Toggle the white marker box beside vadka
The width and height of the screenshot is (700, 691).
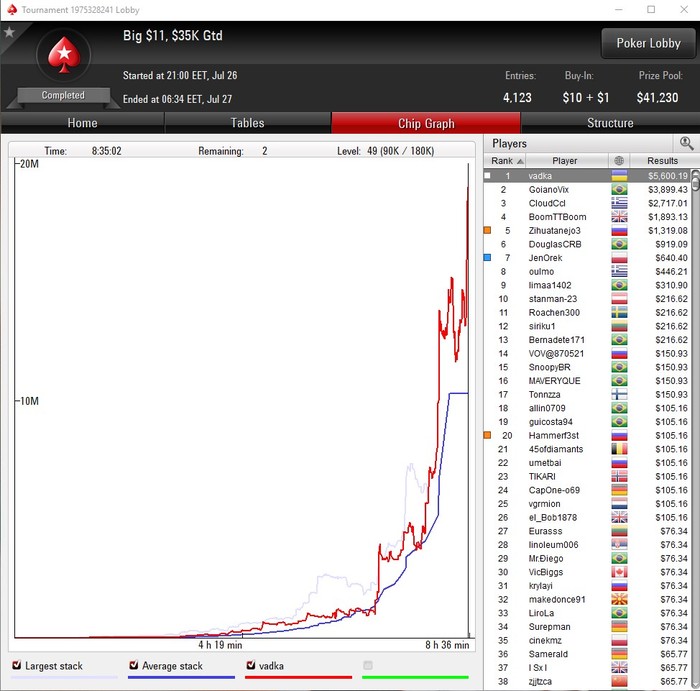488,176
